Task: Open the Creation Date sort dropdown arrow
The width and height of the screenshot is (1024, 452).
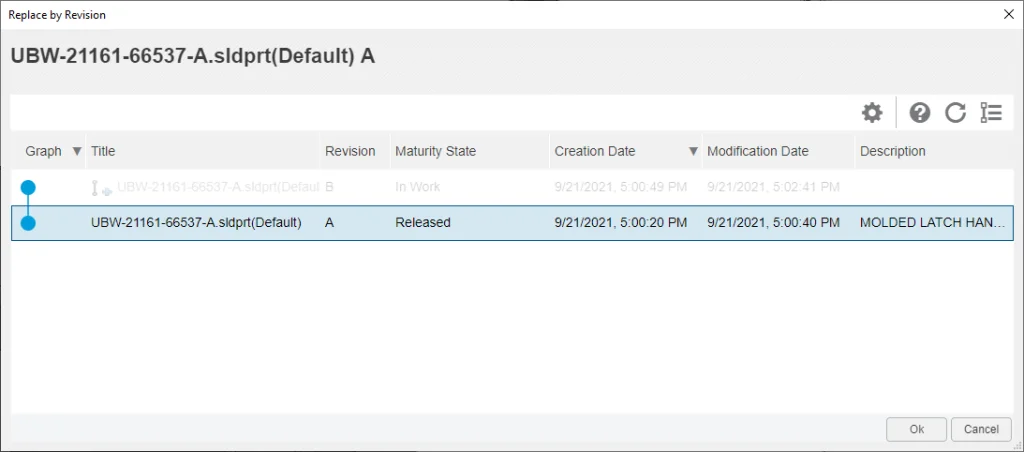Action: (693, 152)
